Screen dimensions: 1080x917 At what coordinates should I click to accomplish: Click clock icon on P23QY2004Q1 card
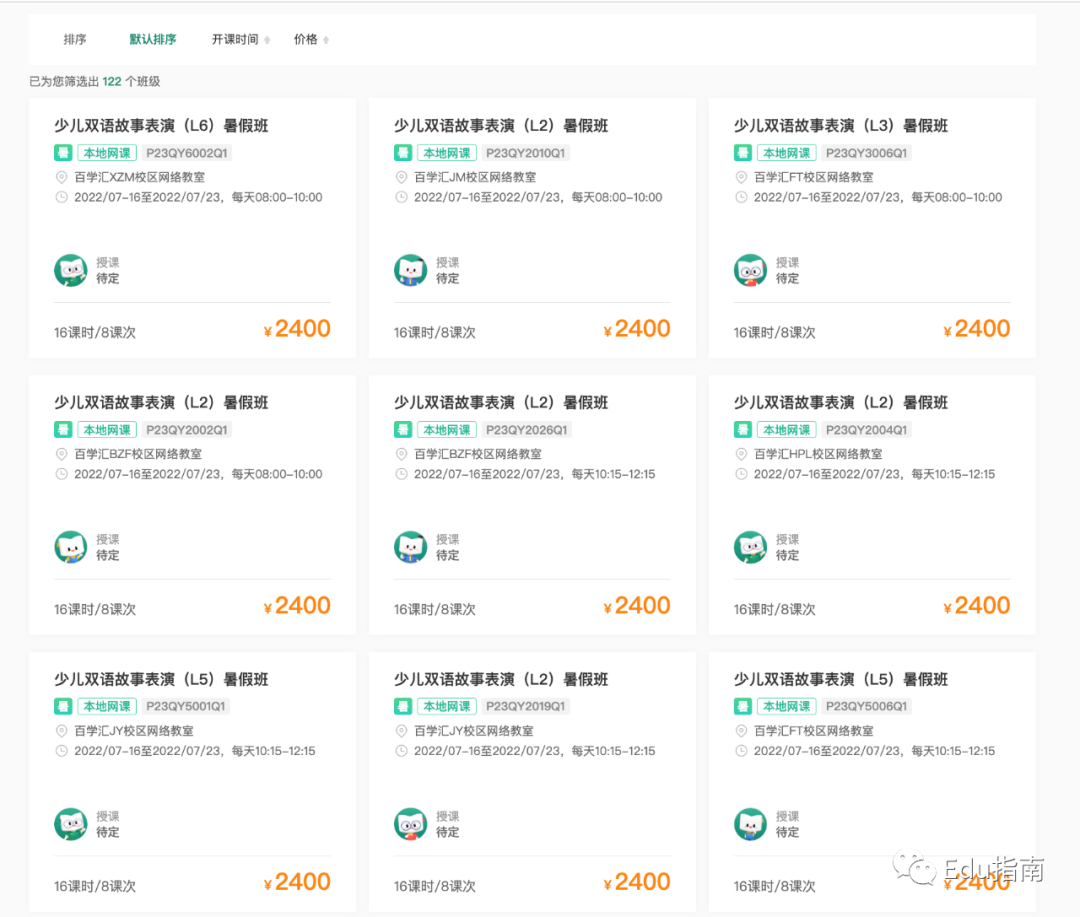(x=742, y=474)
